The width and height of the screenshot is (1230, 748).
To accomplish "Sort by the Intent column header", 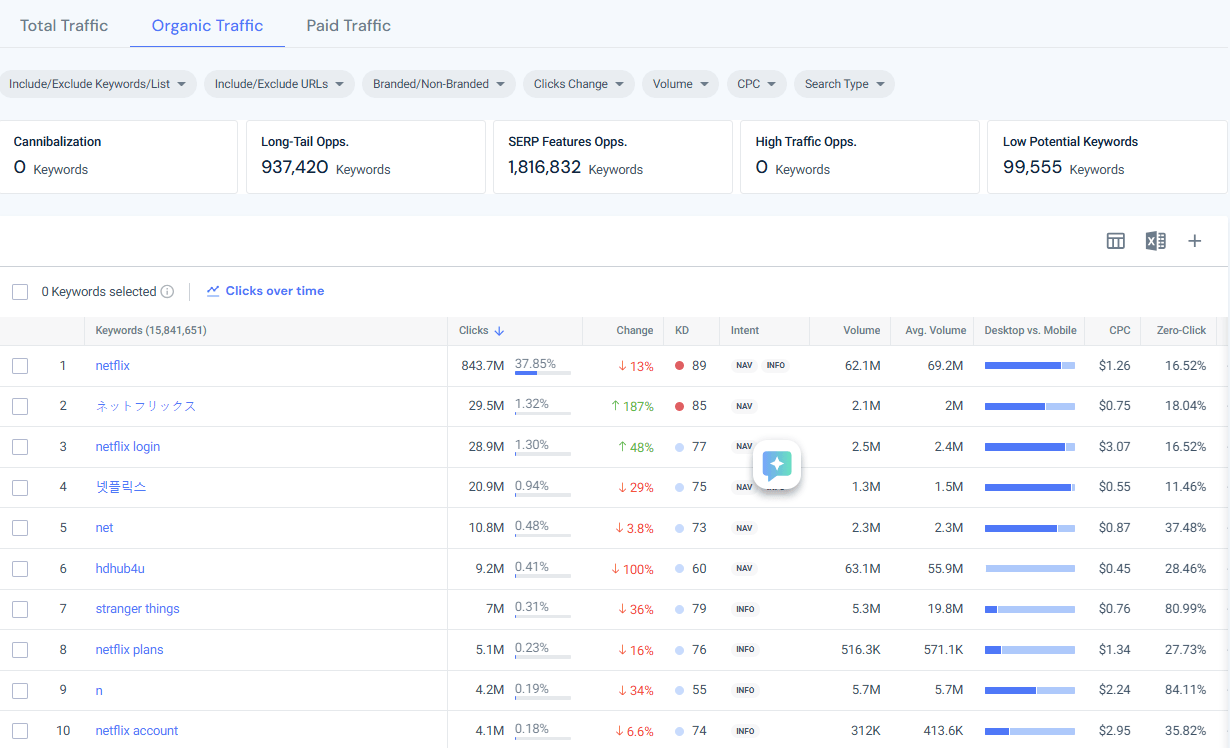I will 745,331.
